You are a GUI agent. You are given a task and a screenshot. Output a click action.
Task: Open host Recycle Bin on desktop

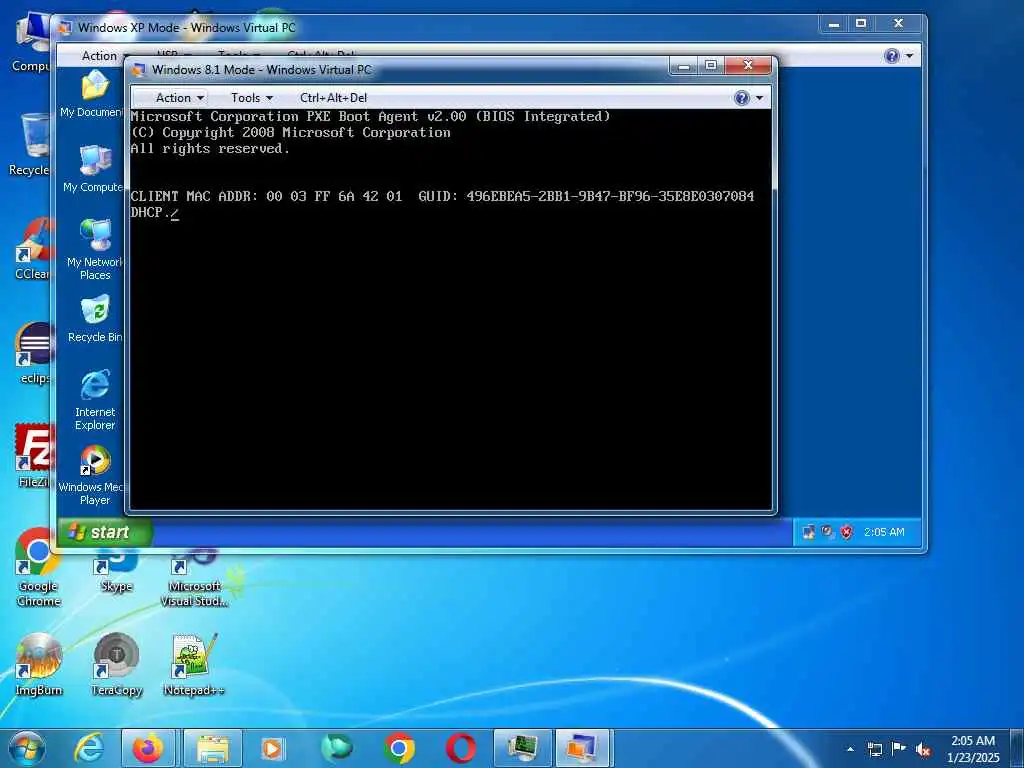pyautogui.click(x=29, y=145)
